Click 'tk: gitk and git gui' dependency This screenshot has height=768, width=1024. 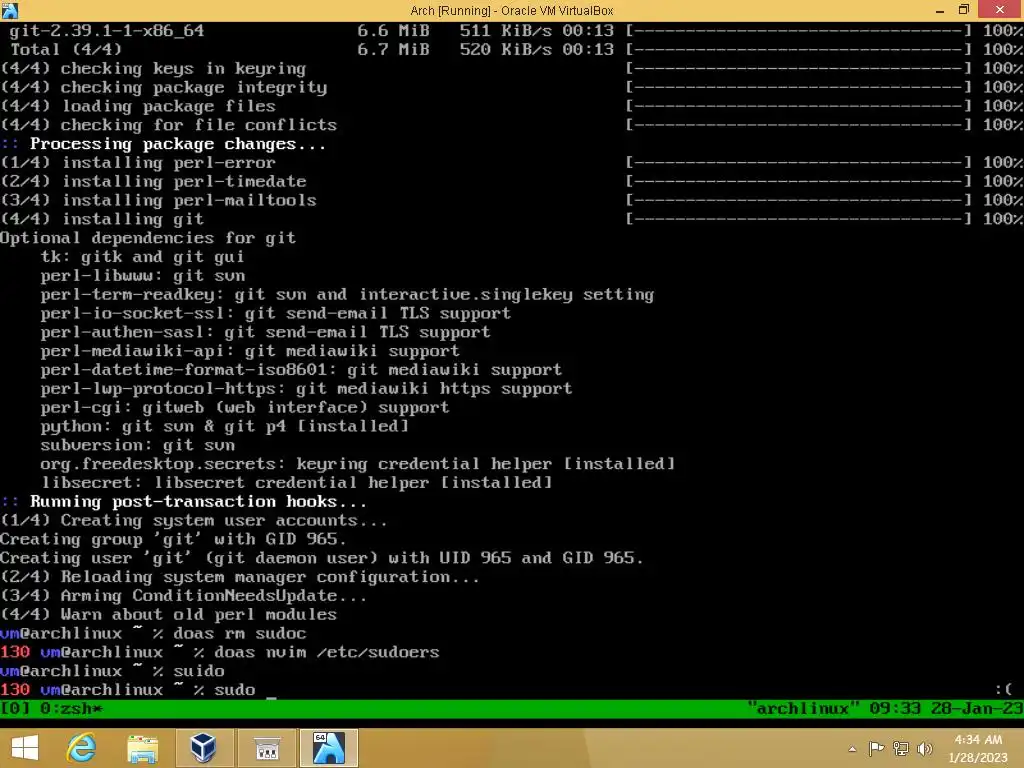142,257
